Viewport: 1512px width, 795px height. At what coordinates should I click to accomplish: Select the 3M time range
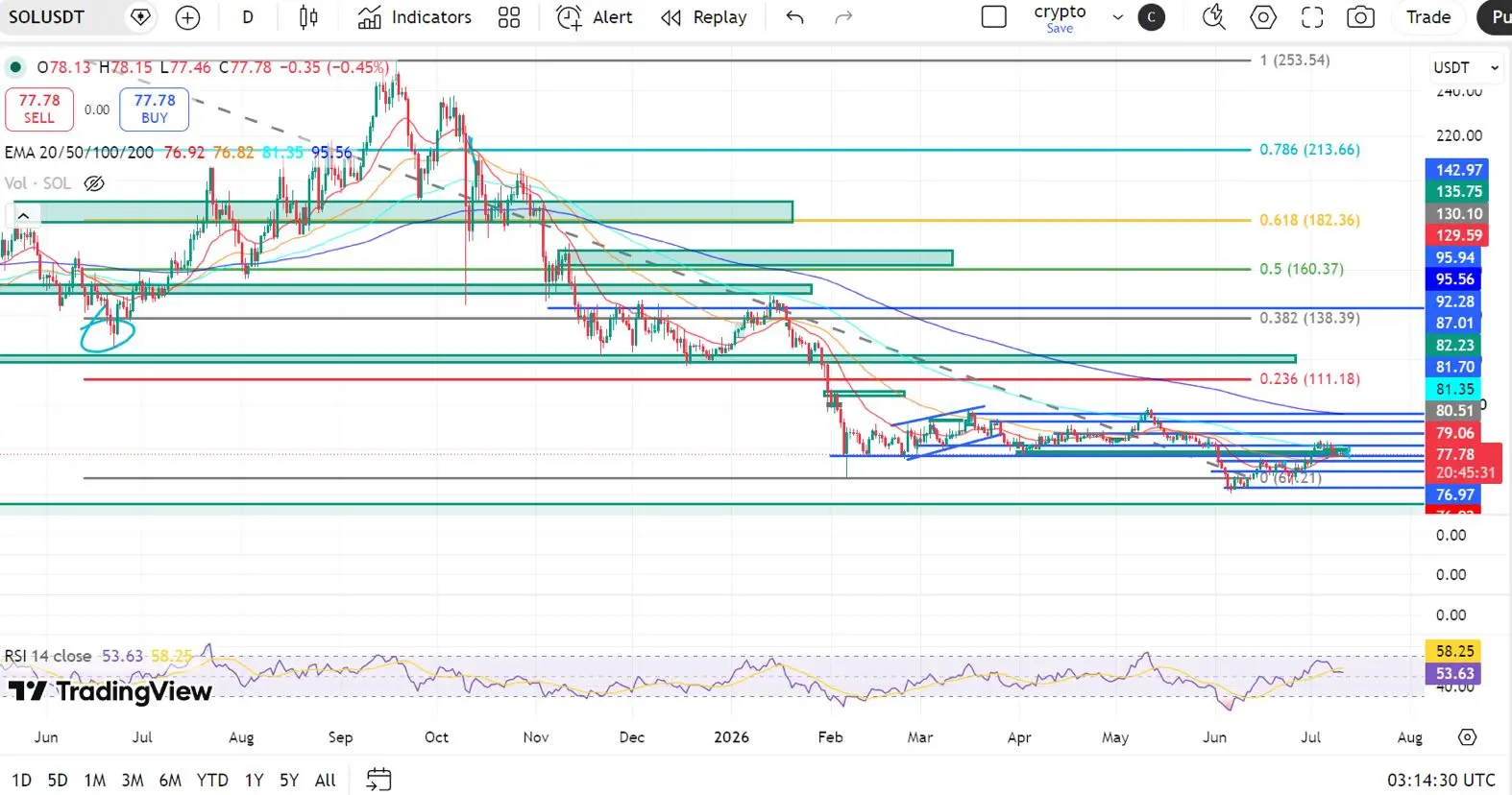click(133, 780)
